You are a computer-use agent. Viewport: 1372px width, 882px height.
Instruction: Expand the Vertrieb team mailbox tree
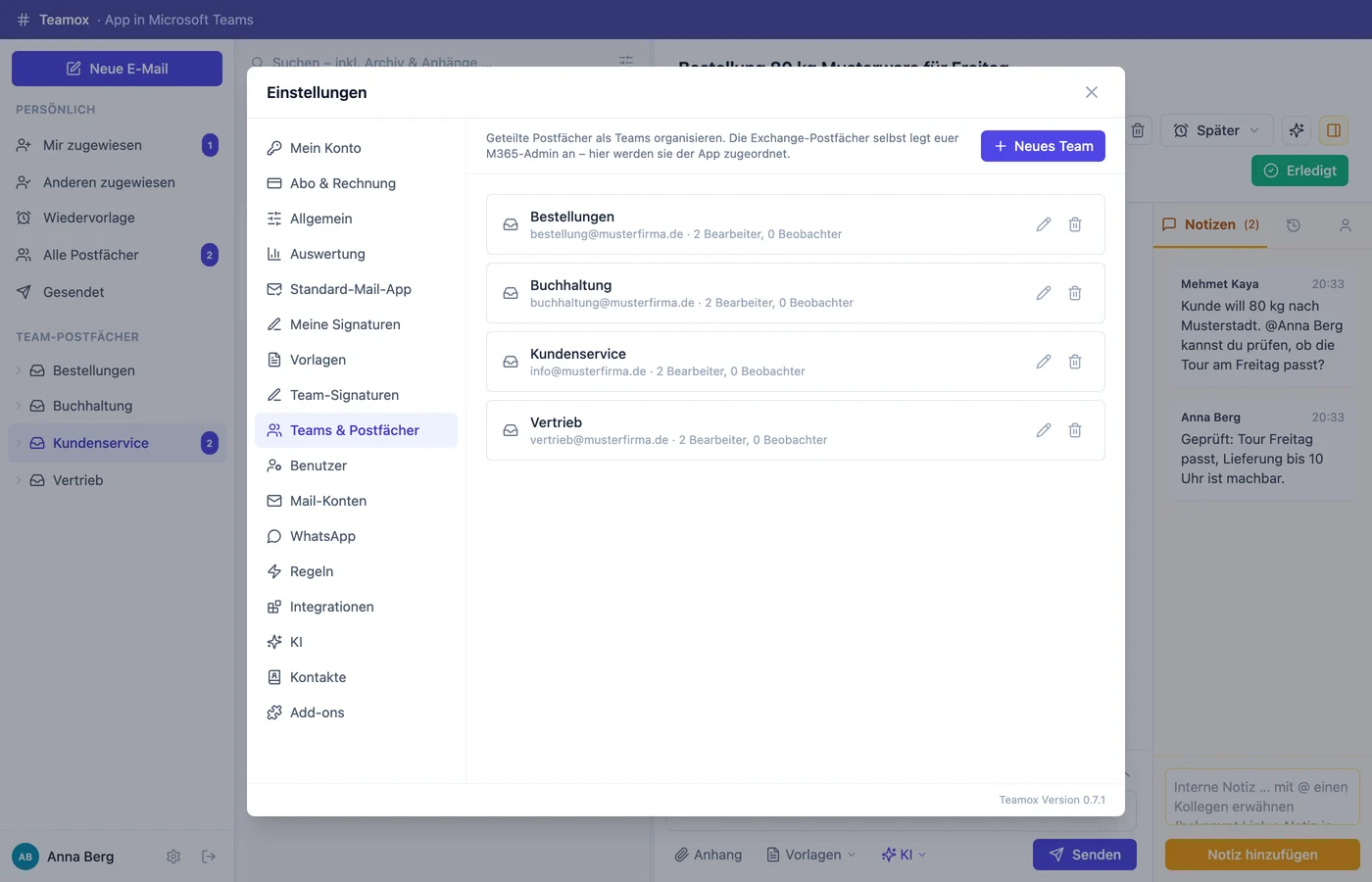click(x=19, y=480)
